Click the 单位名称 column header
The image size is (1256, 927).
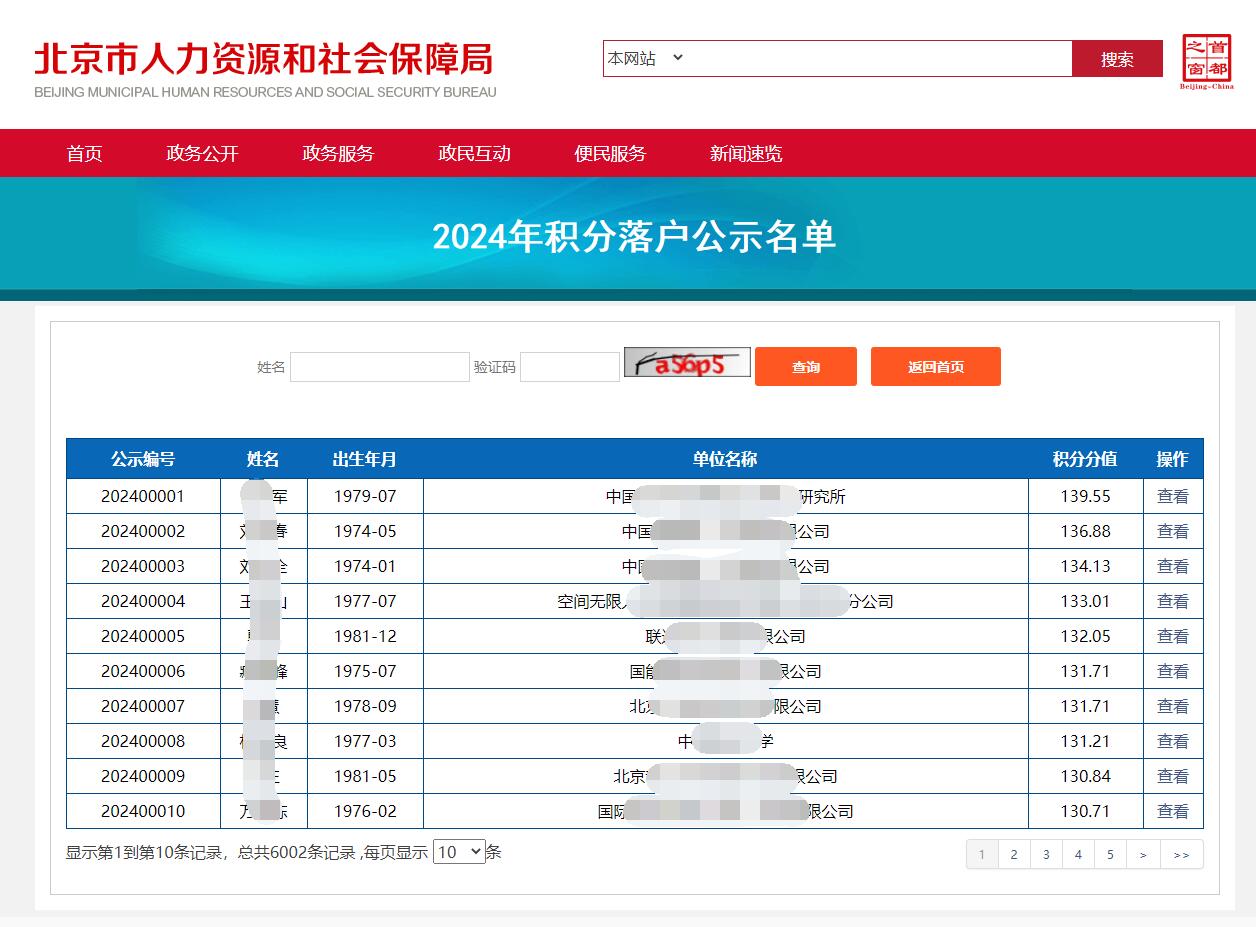725,459
